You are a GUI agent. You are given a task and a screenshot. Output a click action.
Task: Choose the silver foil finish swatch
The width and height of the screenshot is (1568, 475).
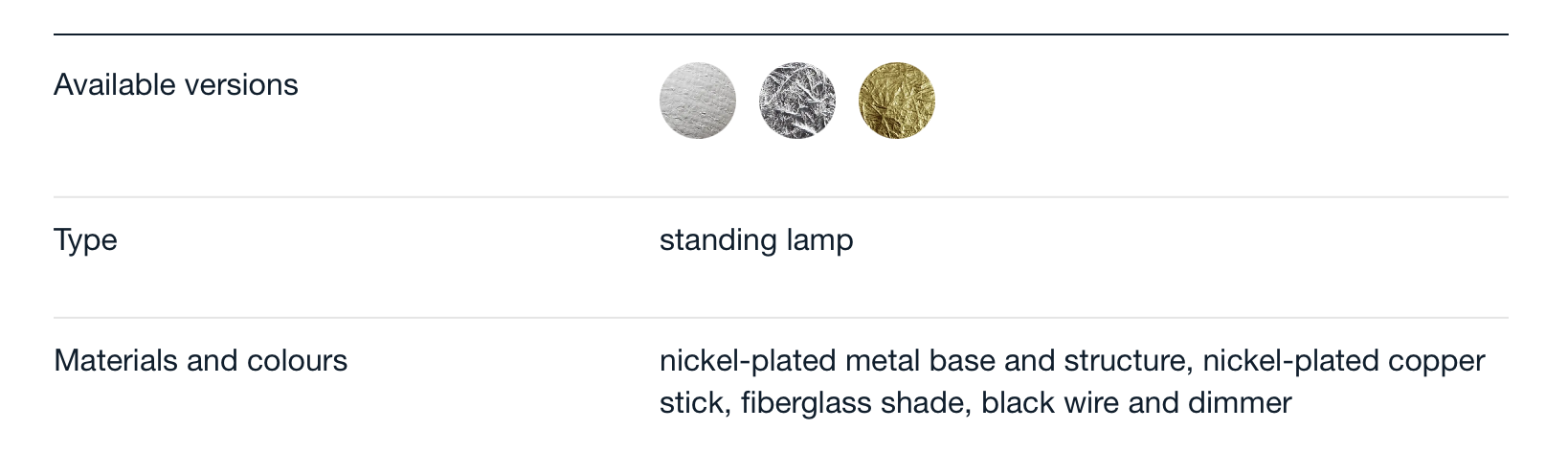pos(797,101)
